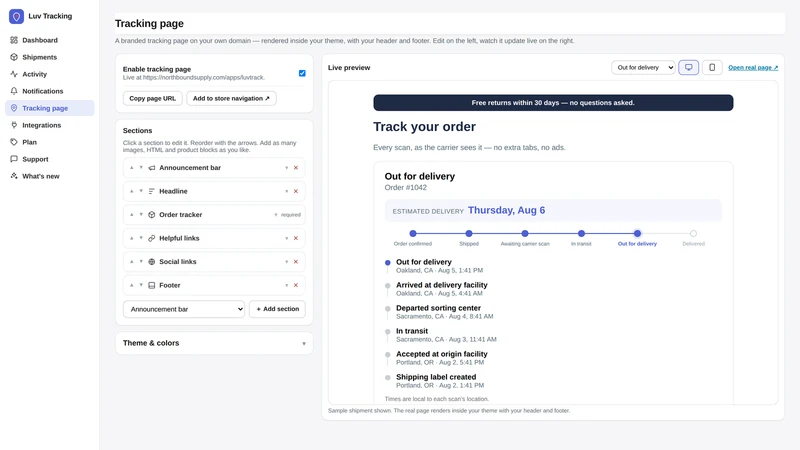The width and height of the screenshot is (800, 450).
Task: Open the section type dropdown showing Announcement bar
Action: pyautogui.click(x=184, y=309)
